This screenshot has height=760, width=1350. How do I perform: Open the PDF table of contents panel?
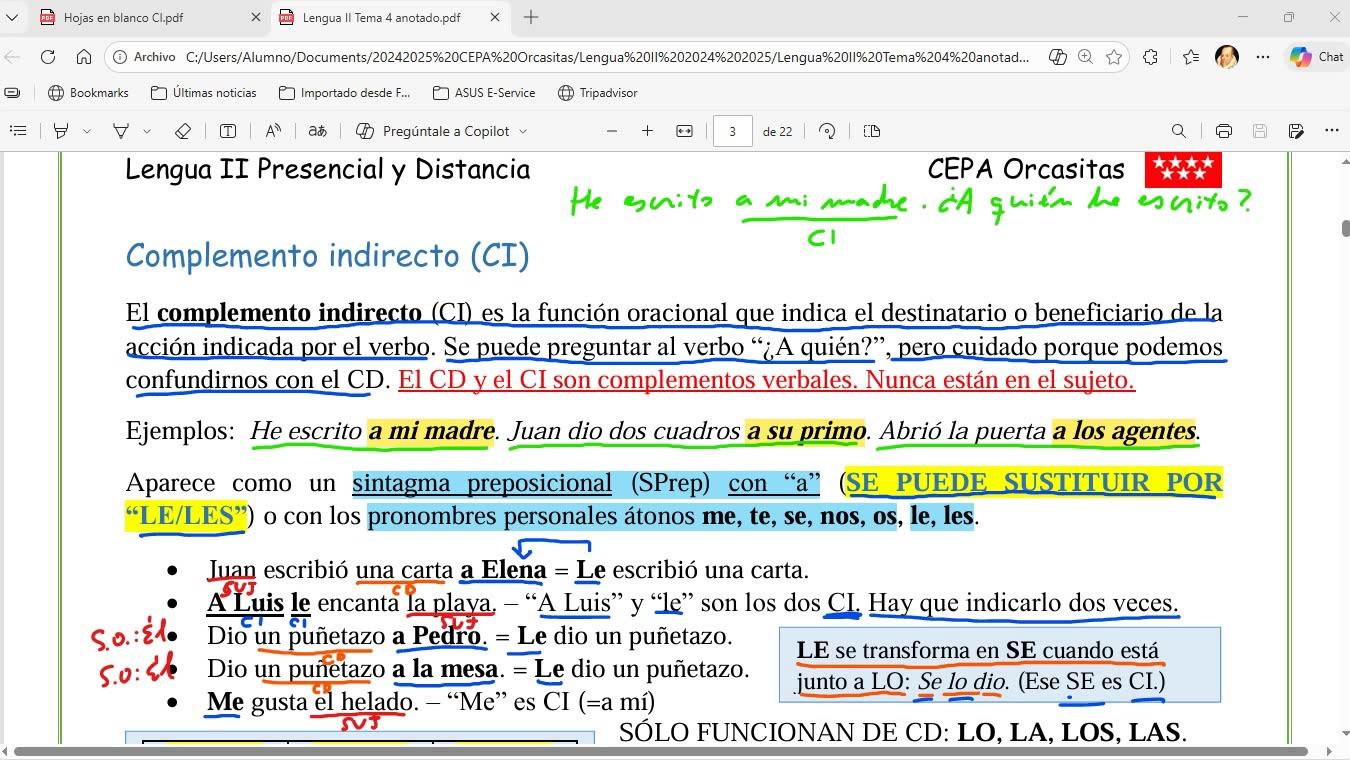point(17,131)
